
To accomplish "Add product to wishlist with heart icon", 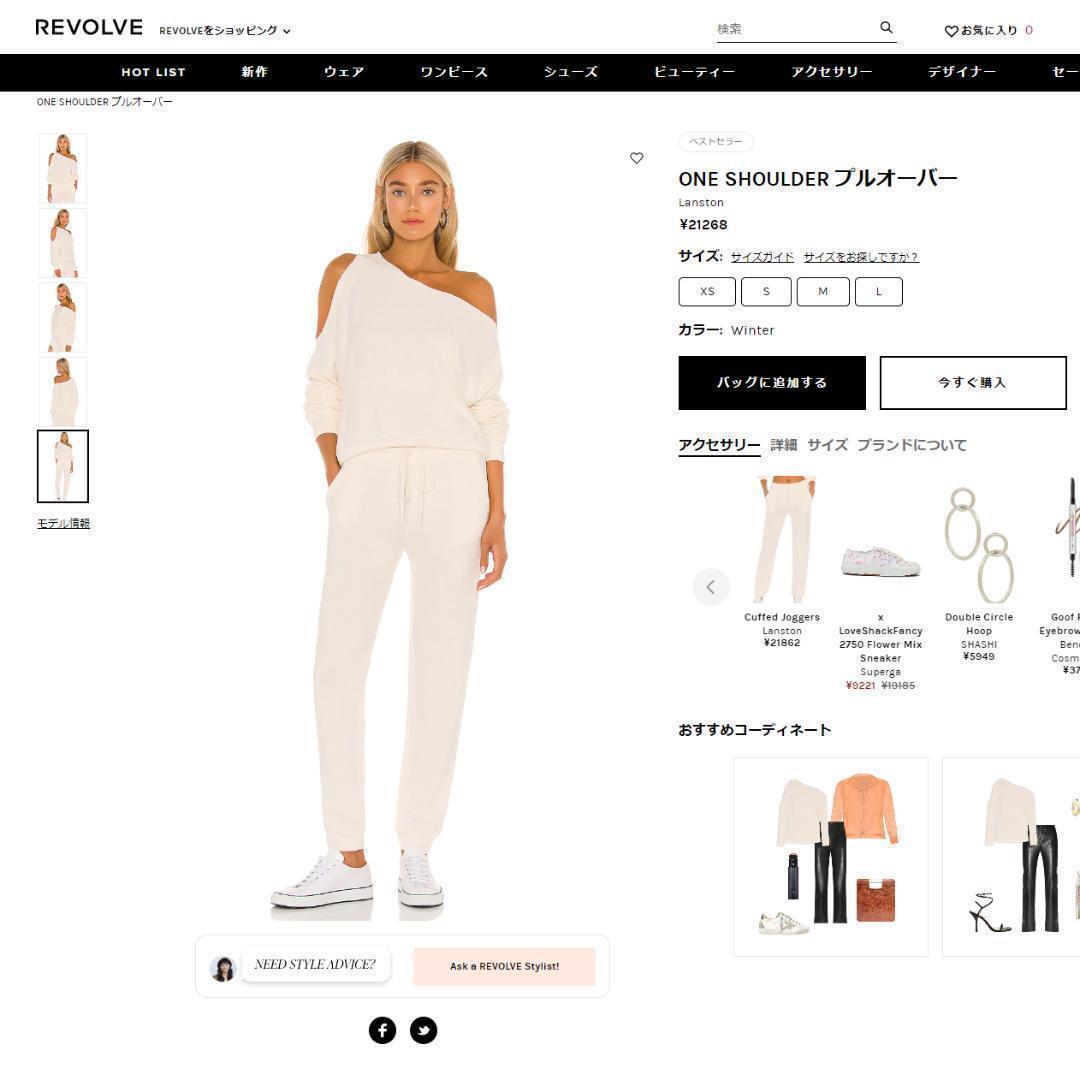I will click(x=636, y=158).
